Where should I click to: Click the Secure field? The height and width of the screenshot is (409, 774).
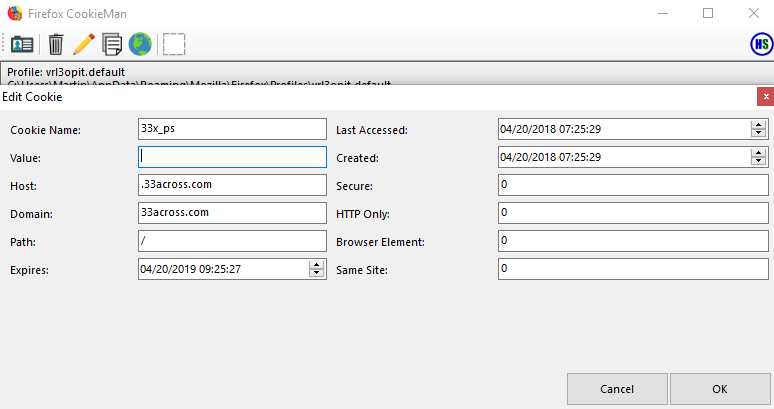(x=633, y=185)
